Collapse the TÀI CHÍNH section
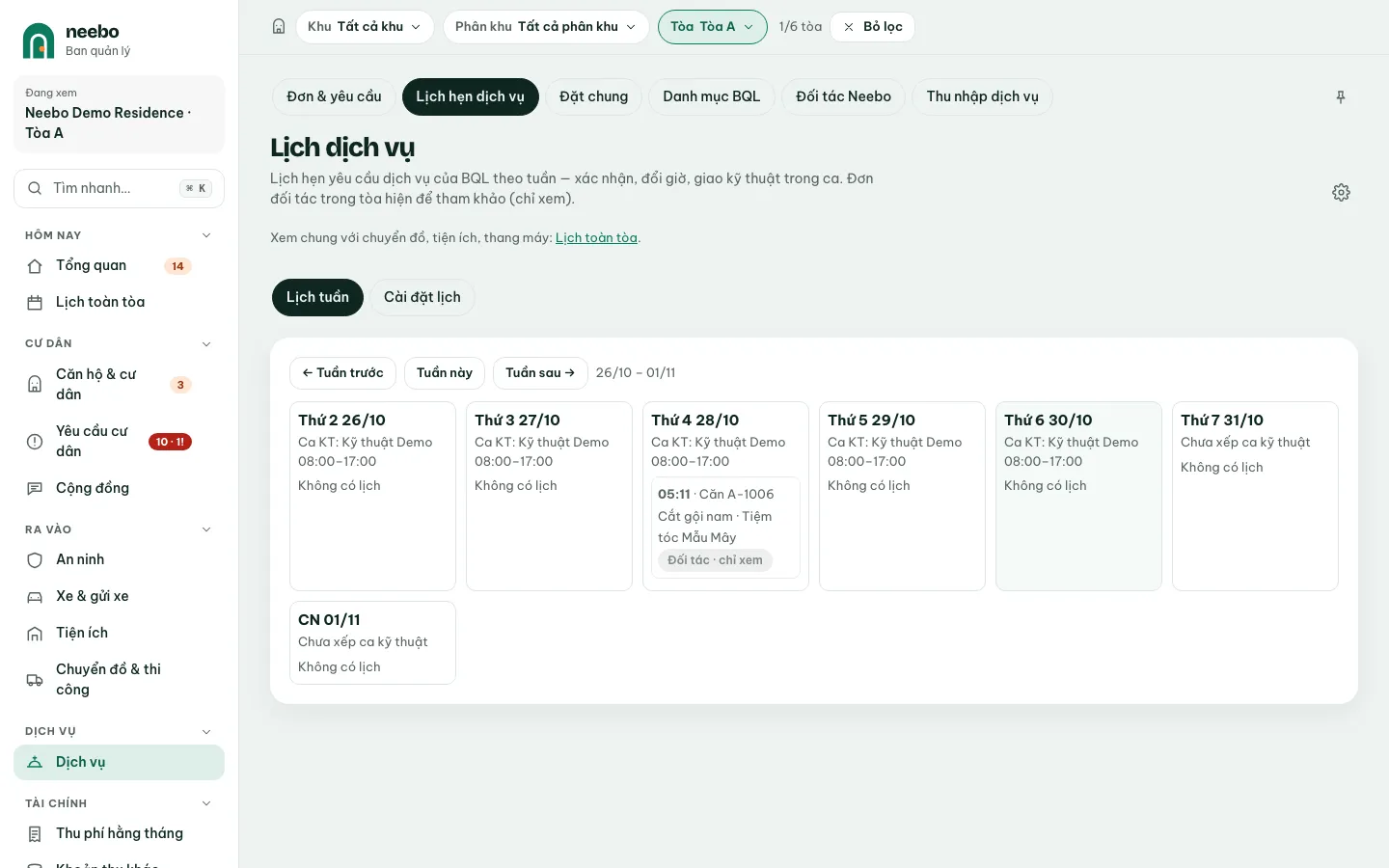Screen dimensions: 1389x868 pos(205,803)
